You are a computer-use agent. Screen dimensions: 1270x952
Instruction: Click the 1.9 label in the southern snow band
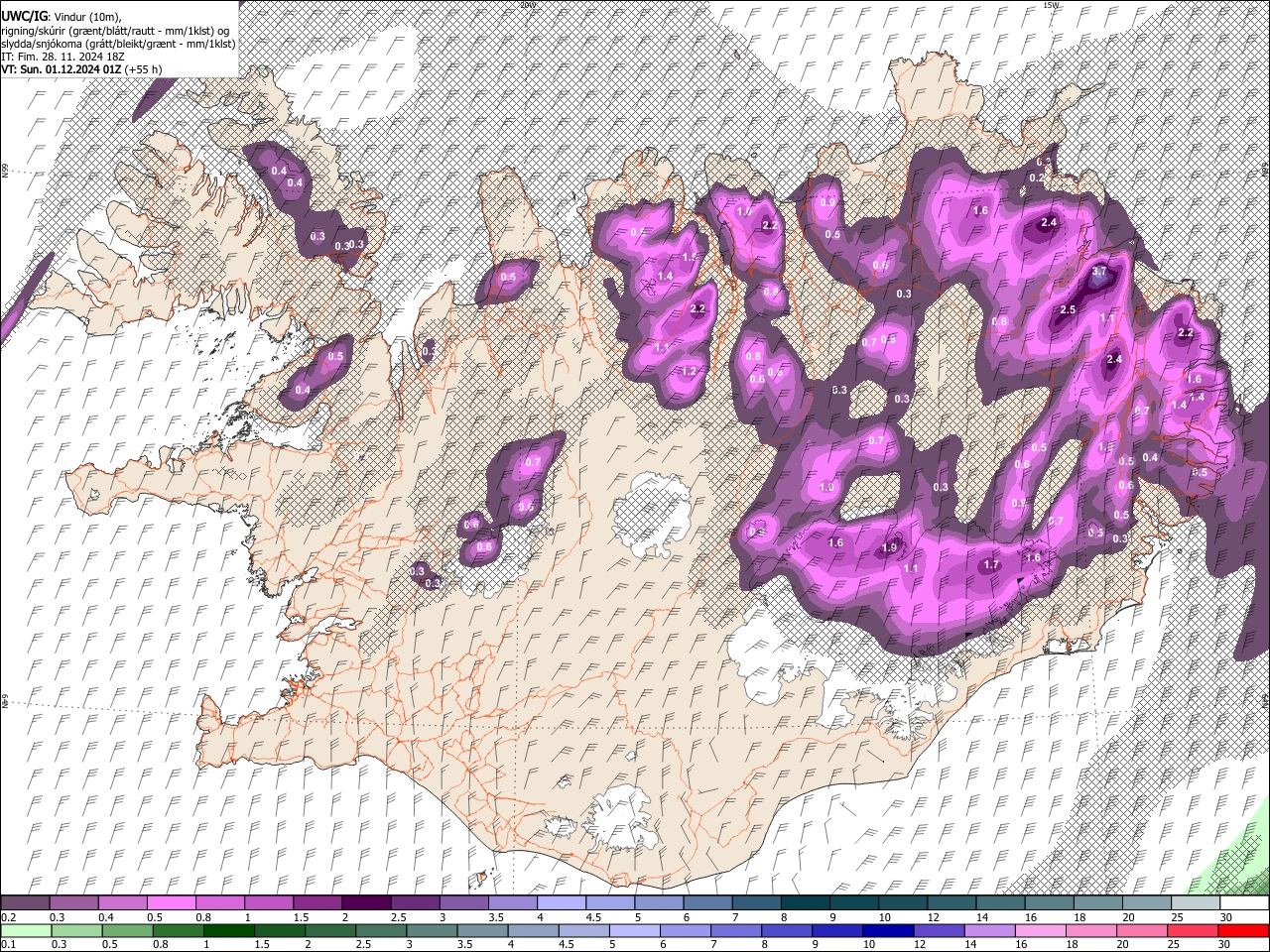(x=890, y=548)
